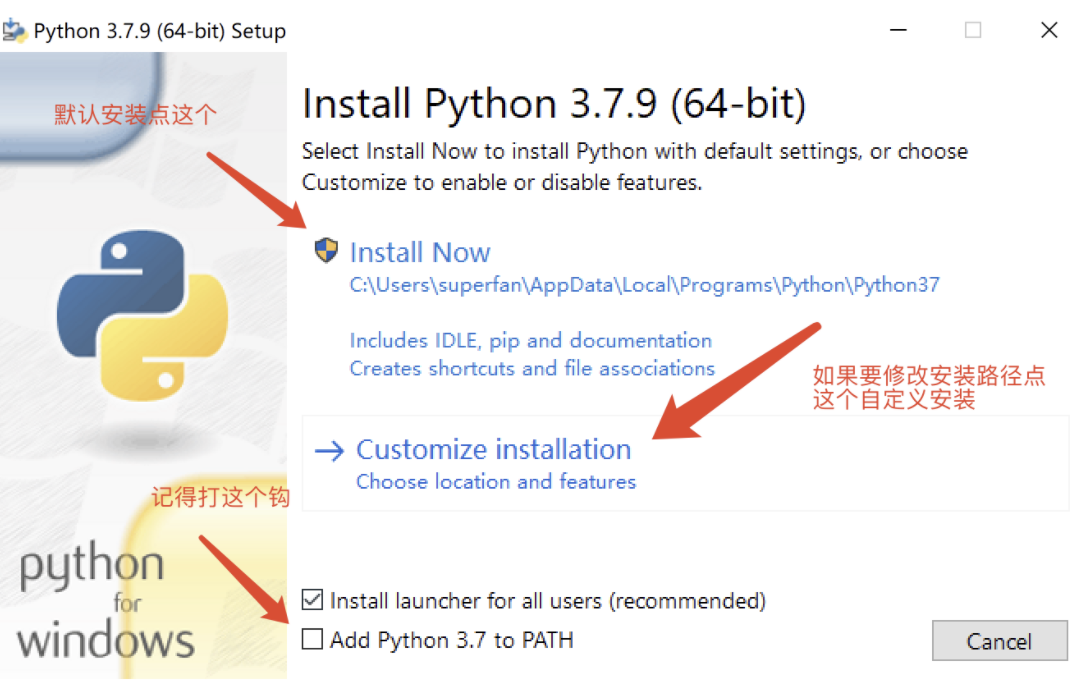
Task: Click "Creates shortcuts and file associations" text
Action: (532, 368)
